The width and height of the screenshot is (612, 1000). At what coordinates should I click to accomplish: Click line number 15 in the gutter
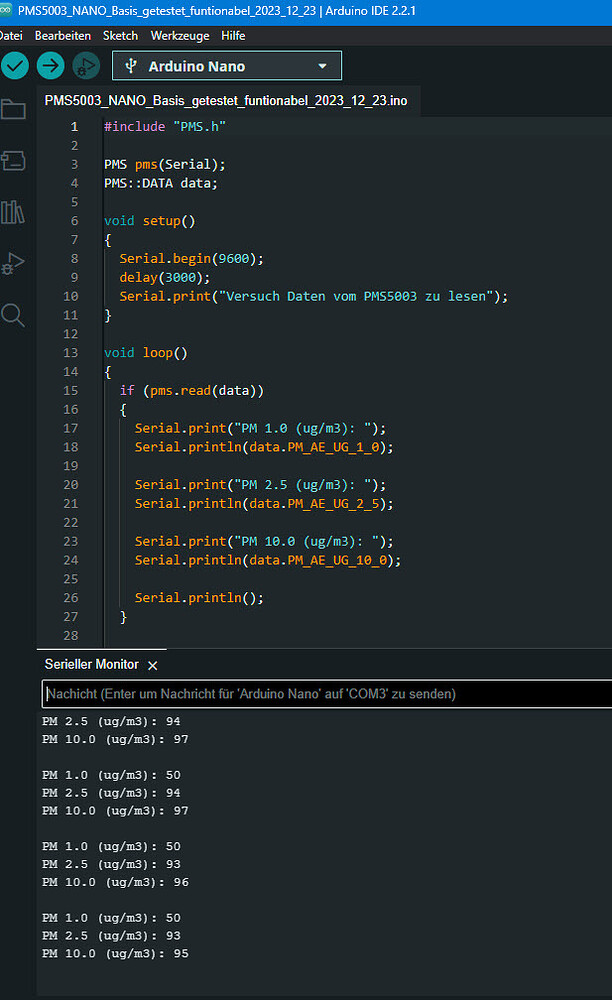(x=72, y=390)
